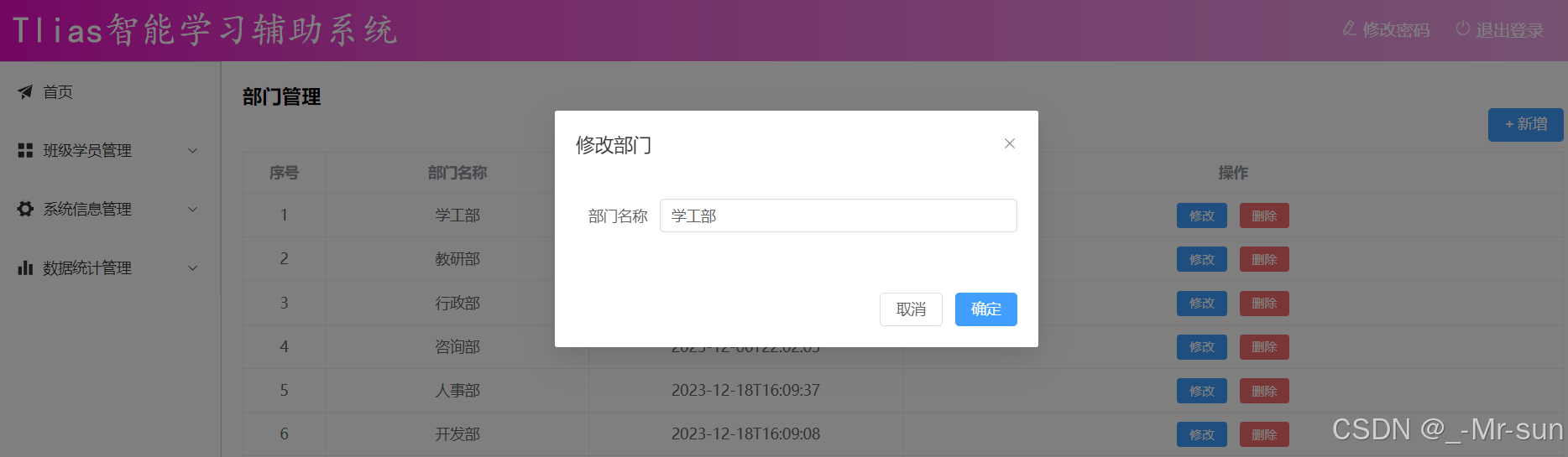Click the 人事部 cell
1568x457 pixels.
tap(457, 391)
